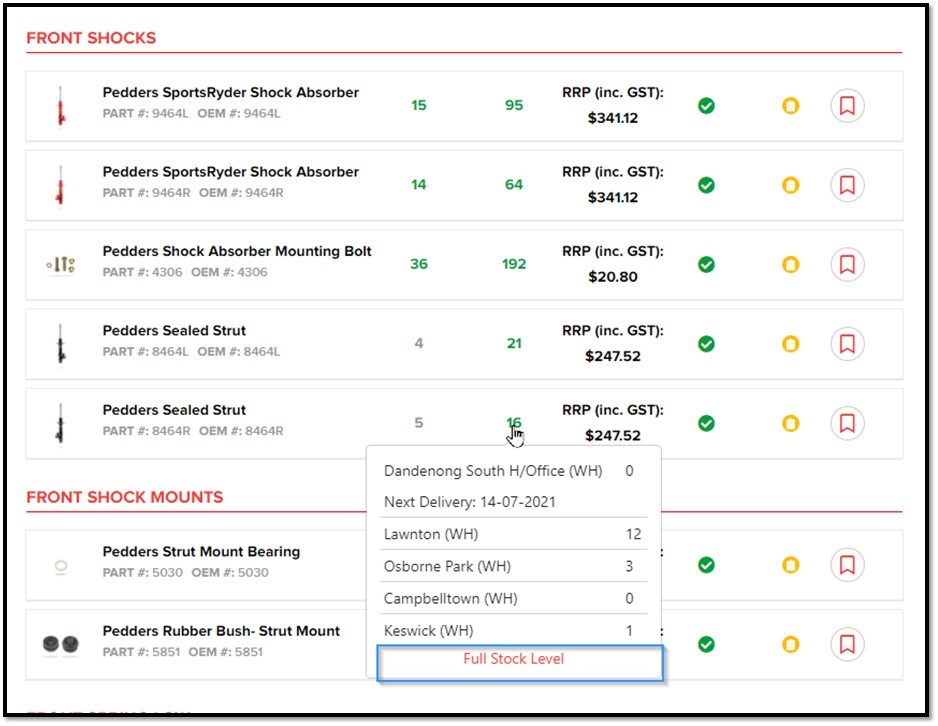This screenshot has height=726, width=938.
Task: Bookmark the 8464R Sealed Strut
Action: tap(846, 423)
